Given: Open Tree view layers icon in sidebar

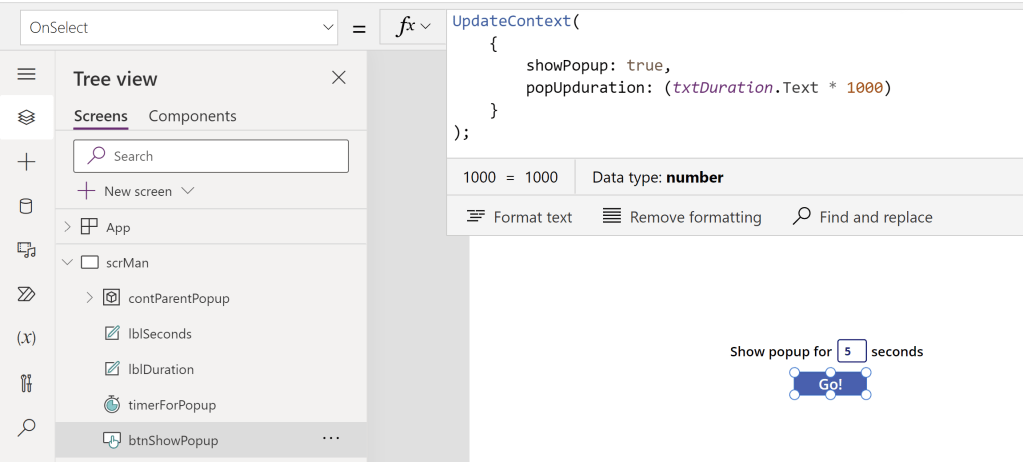Looking at the screenshot, I should [27, 117].
